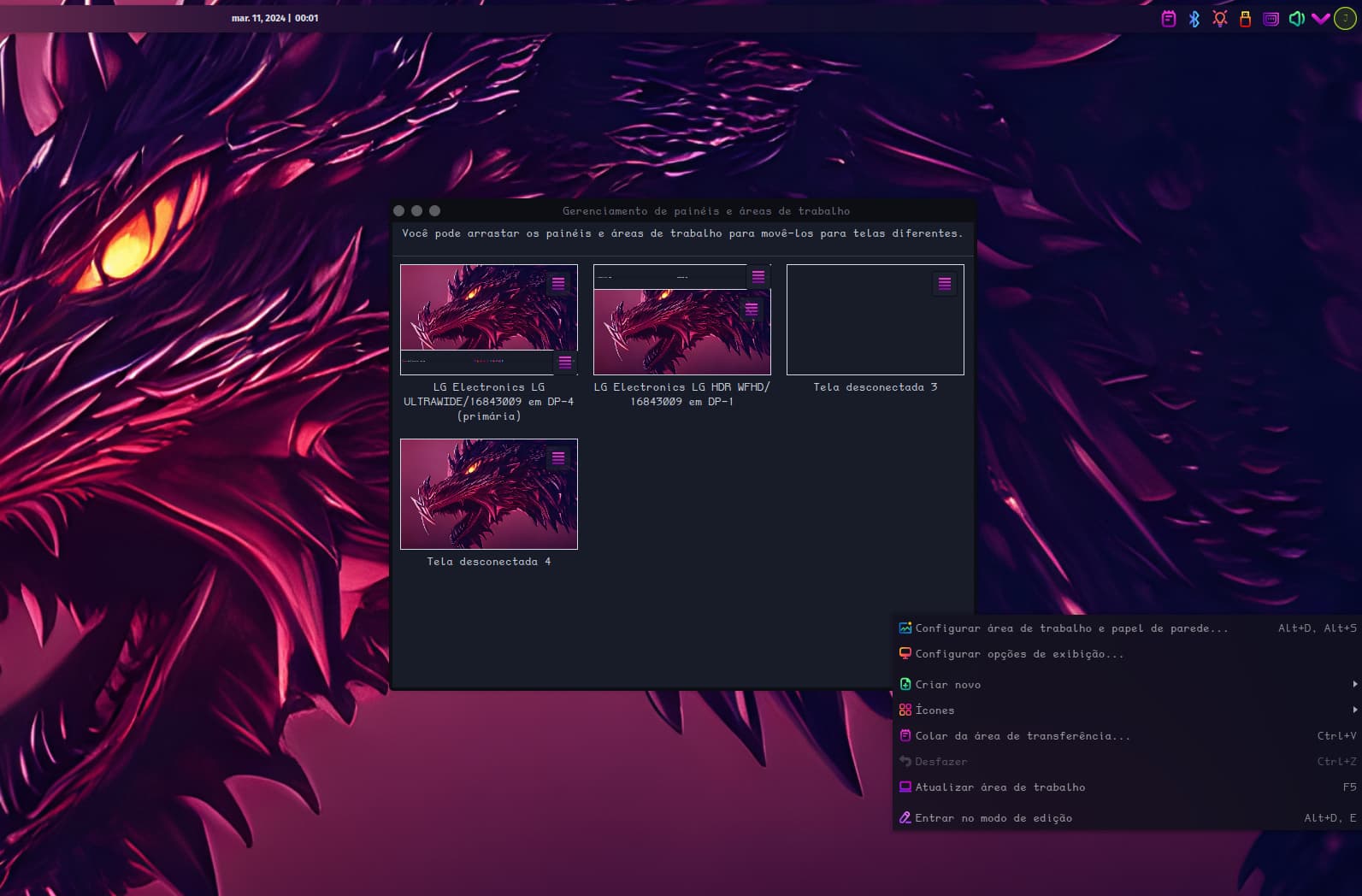
Task: Expand the Criar novo submenu arrow
Action: 1354,684
